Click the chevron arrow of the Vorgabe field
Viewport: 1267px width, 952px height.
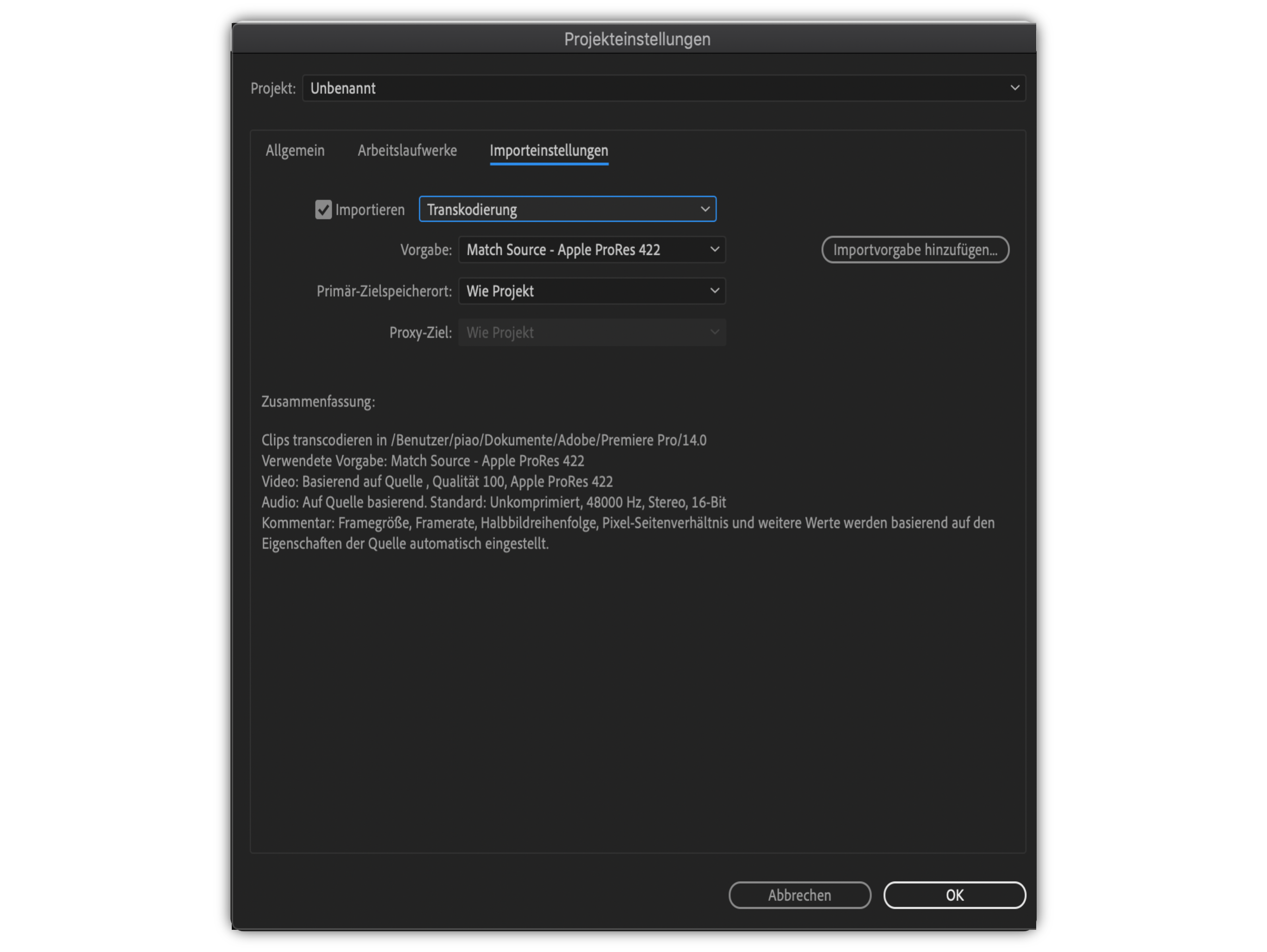(x=714, y=250)
